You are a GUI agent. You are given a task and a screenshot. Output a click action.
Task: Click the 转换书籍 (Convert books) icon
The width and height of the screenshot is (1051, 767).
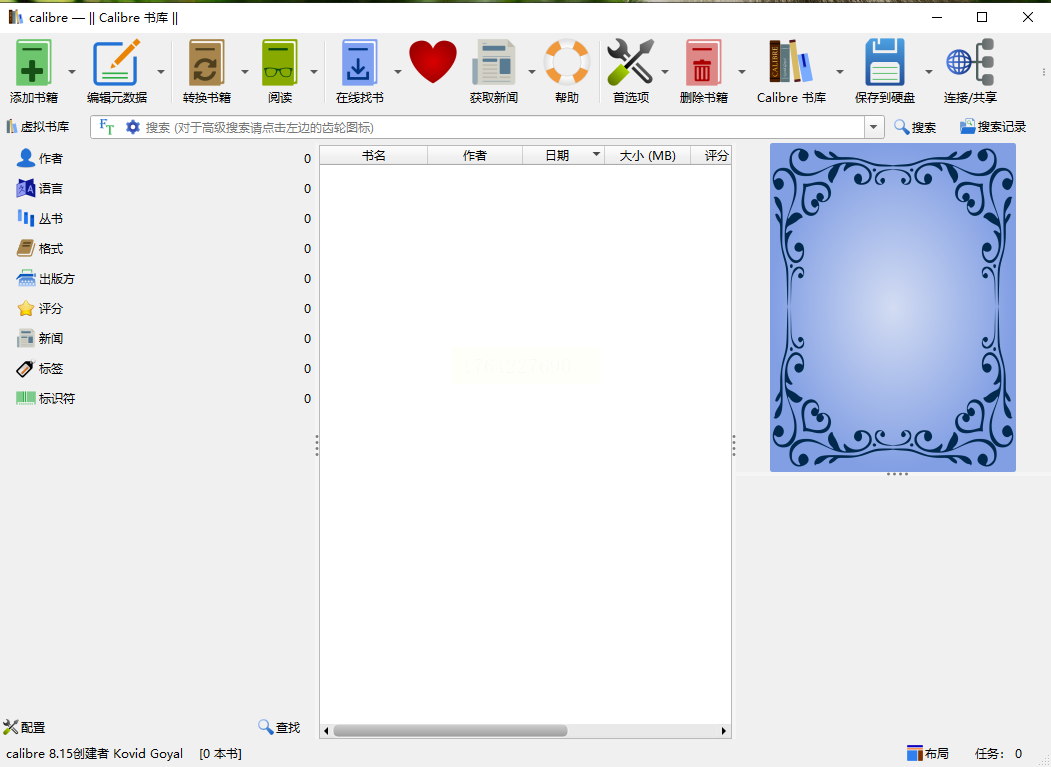tap(206, 63)
